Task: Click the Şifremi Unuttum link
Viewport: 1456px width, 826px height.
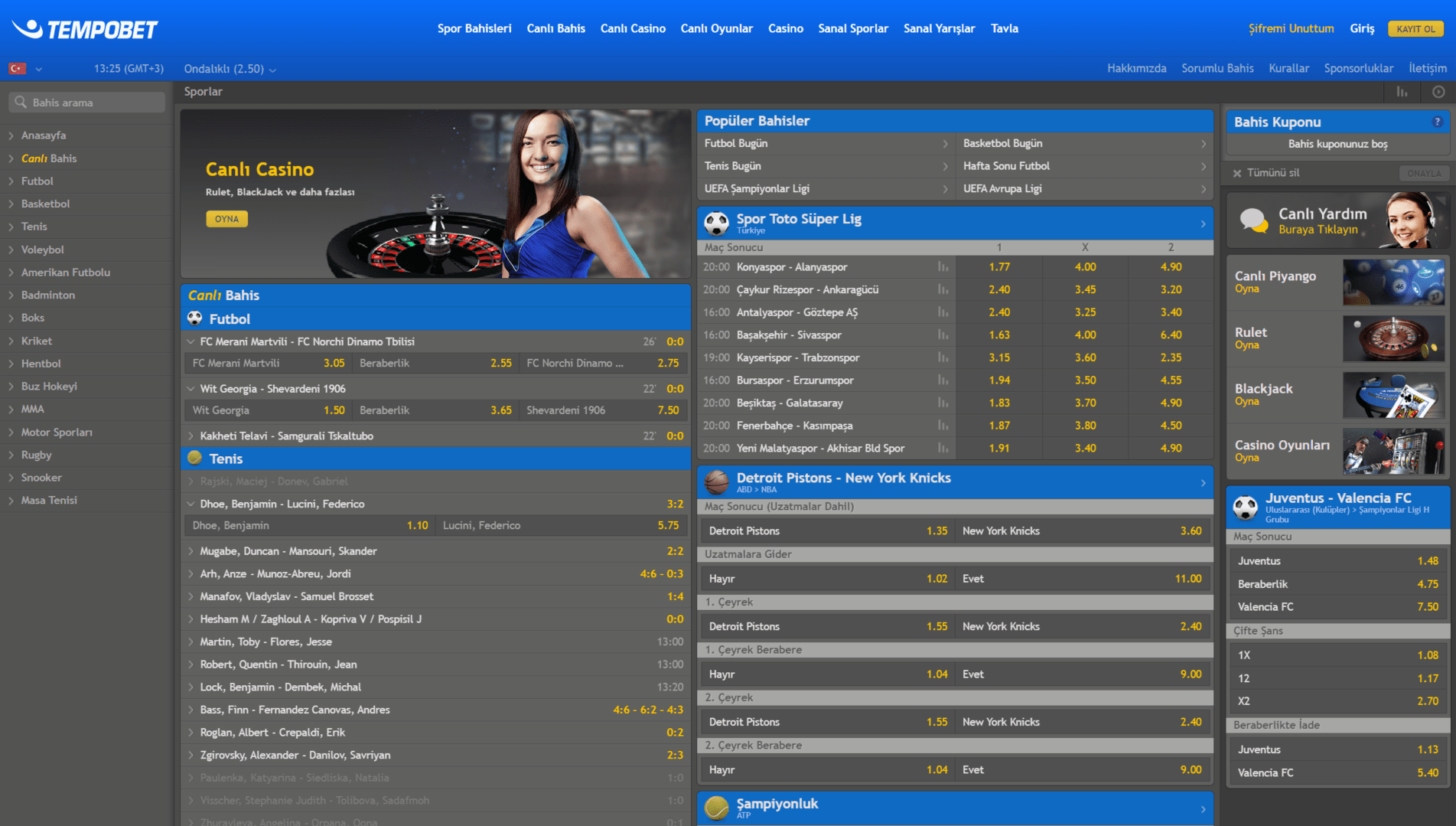Action: (x=1291, y=28)
